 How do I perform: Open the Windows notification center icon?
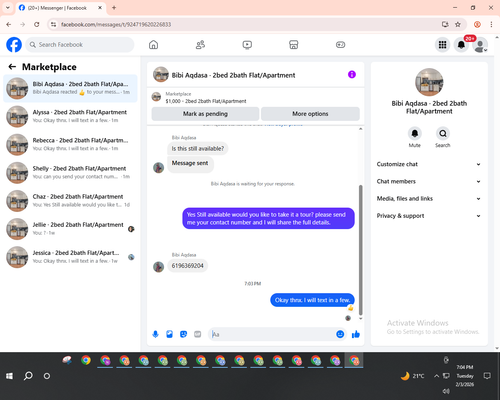(487, 376)
